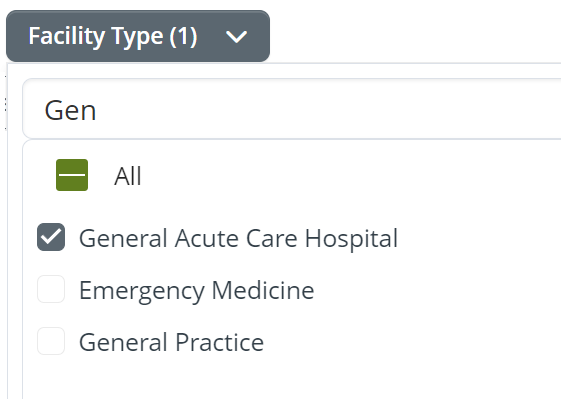The image size is (561, 399).
Task: Collapse the Facility Type (1) dropdown
Action: 138,36
